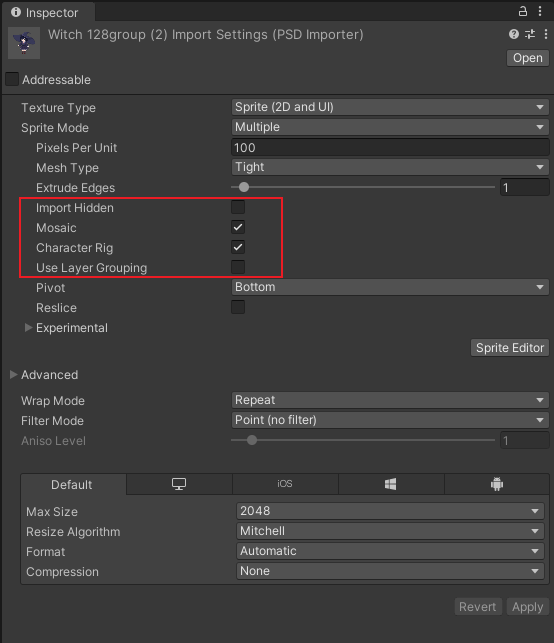Open the Sprite Mode dropdown
Image resolution: width=554 pixels, height=643 pixels.
pos(390,127)
